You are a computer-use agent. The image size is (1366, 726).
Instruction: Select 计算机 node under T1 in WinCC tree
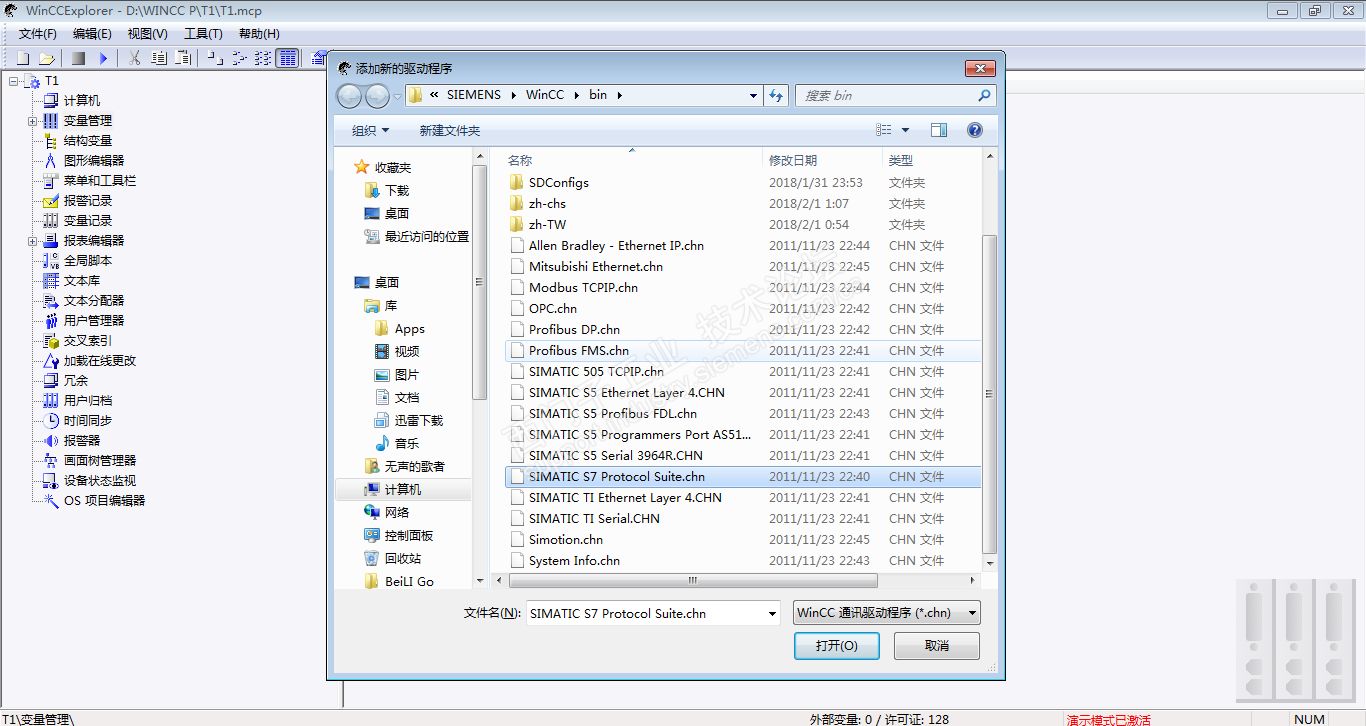[x=82, y=100]
